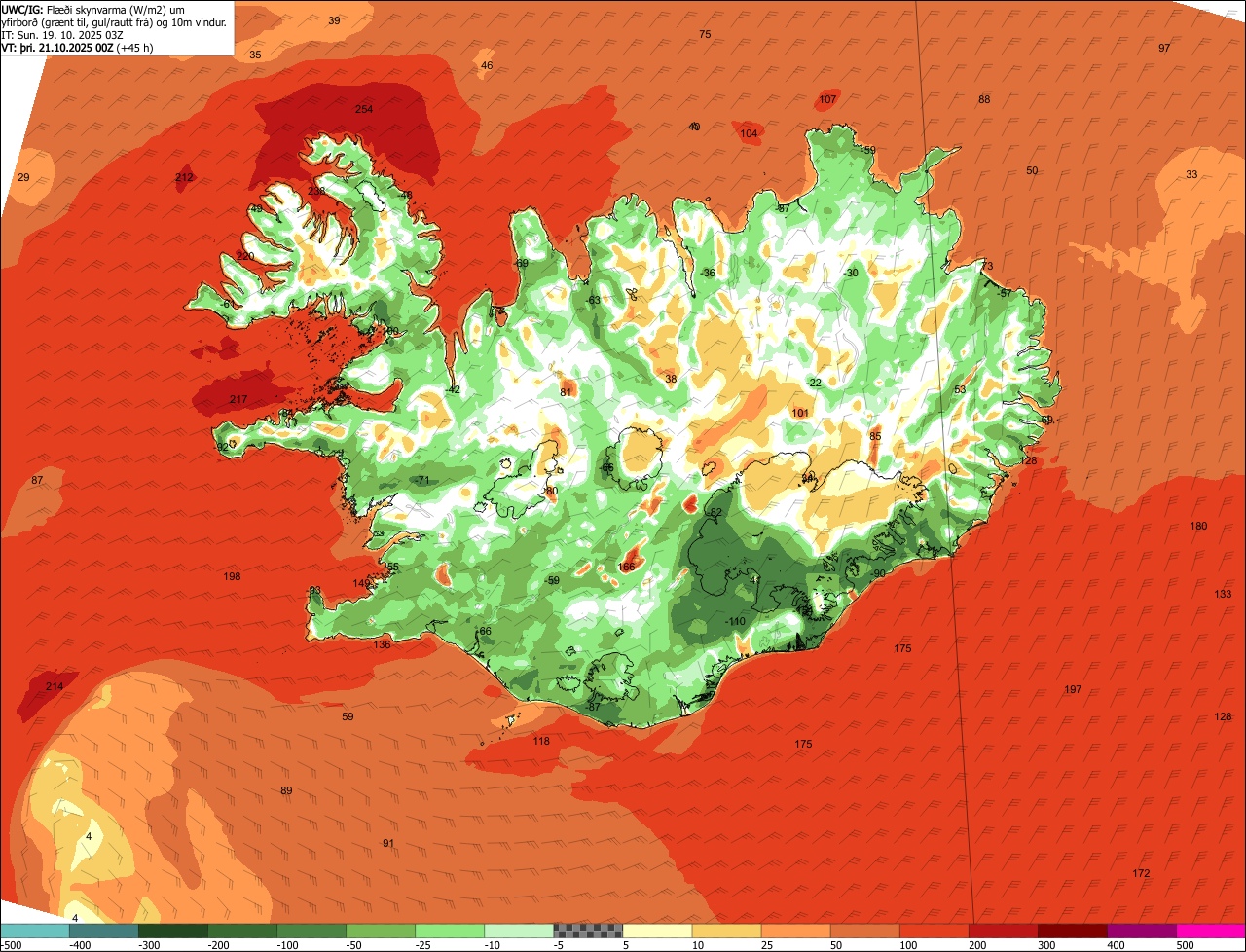1246x952 pixels.
Task: Pick the darkest green -300 to -200 swatch
Action: [x=173, y=931]
